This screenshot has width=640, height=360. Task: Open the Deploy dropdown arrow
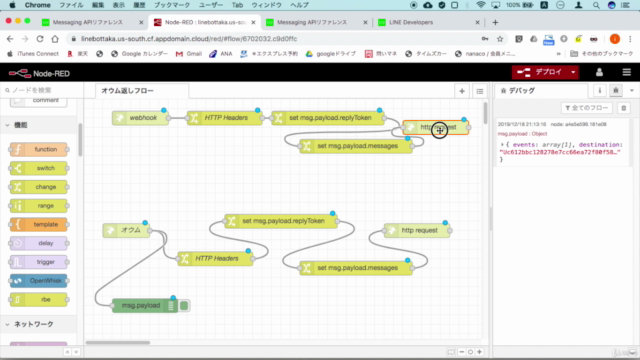pos(573,72)
